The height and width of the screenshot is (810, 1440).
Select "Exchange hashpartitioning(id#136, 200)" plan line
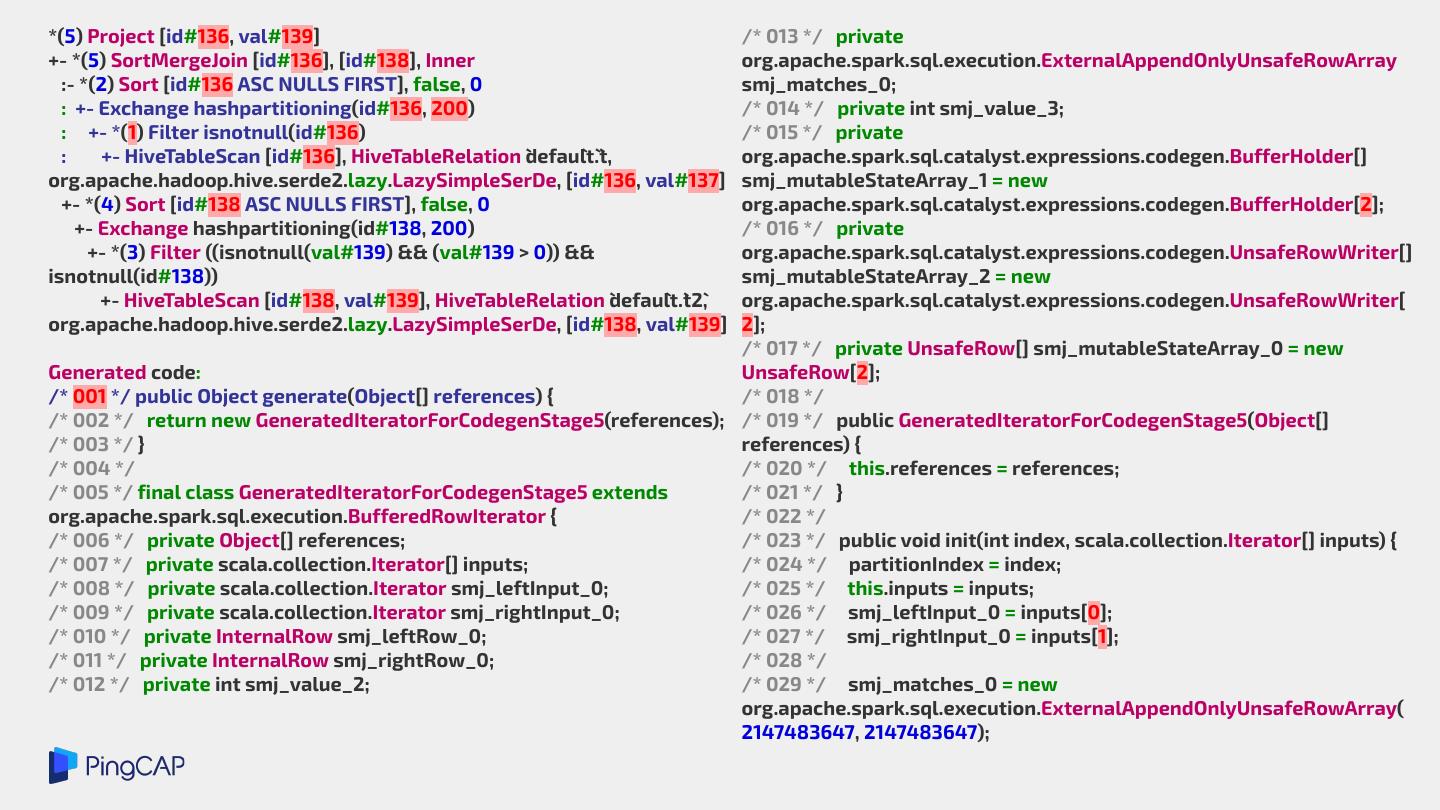point(268,108)
